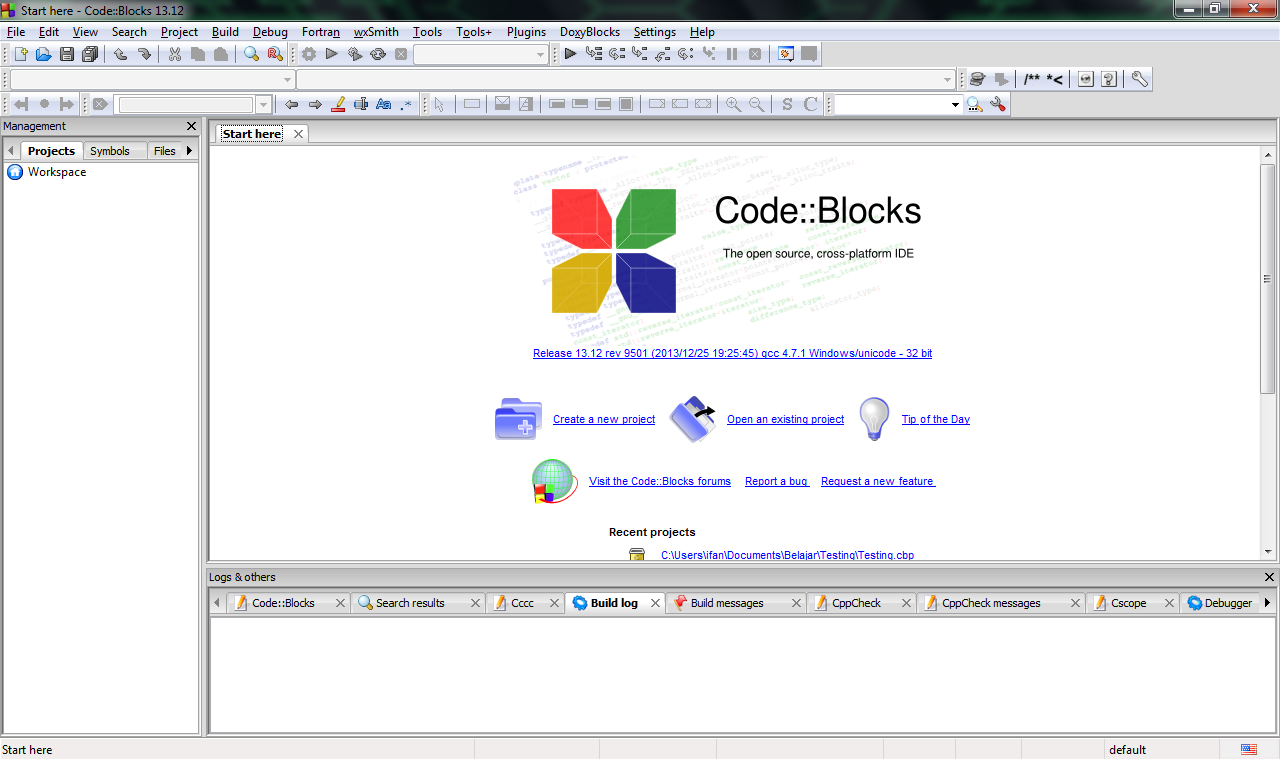Click the Undo arrow icon
Viewport: 1280px width, 760px height.
click(120, 54)
